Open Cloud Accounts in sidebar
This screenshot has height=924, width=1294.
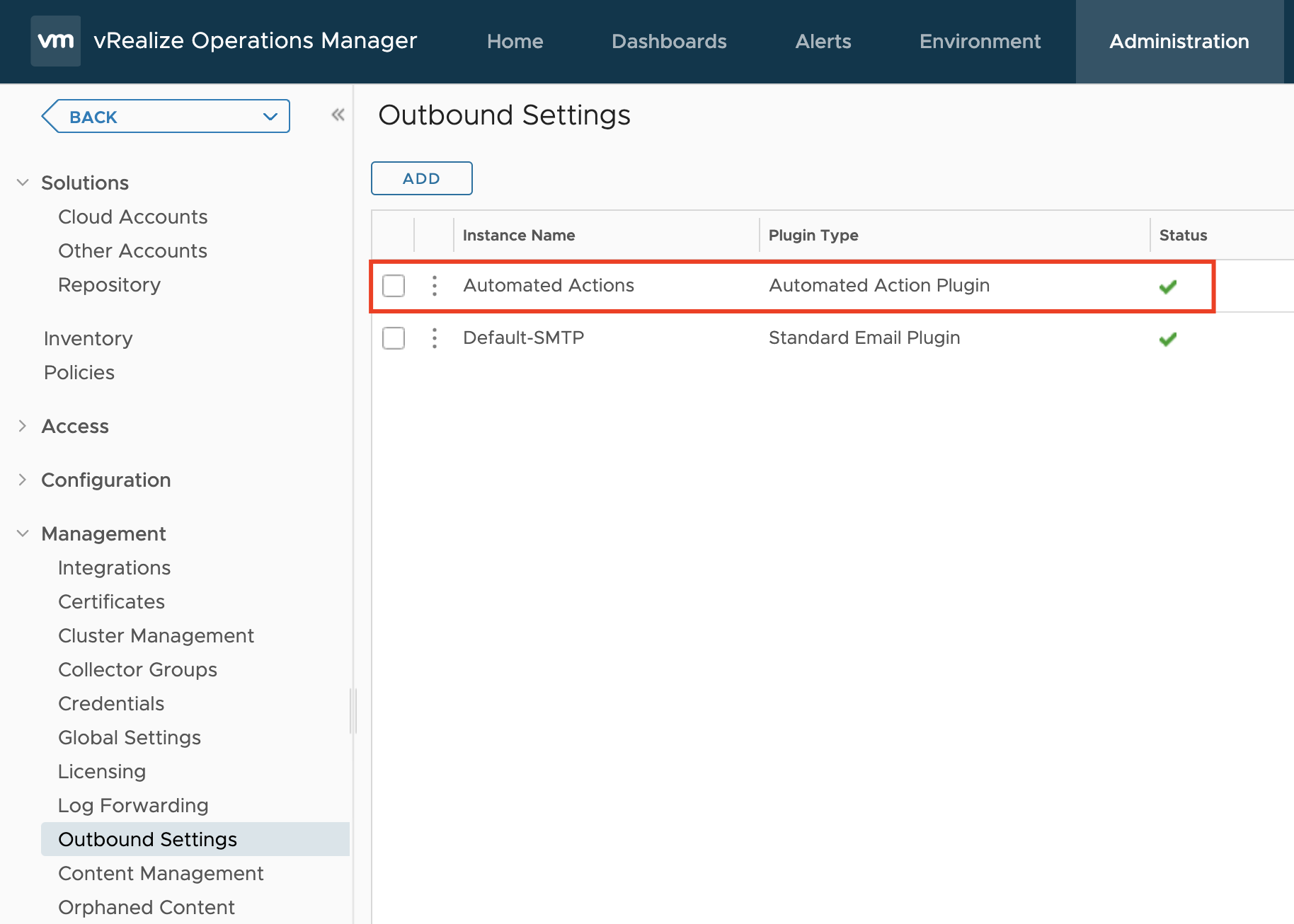click(x=133, y=216)
